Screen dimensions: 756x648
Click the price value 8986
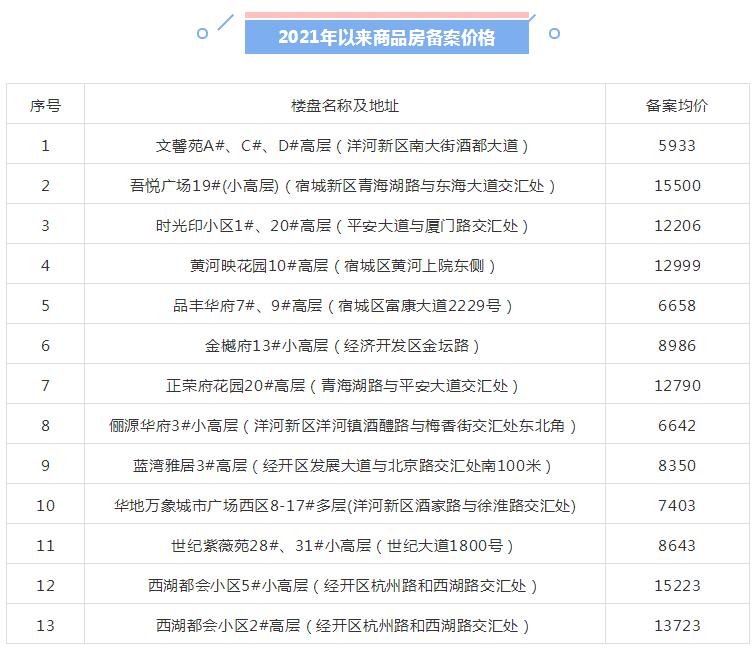pos(677,346)
